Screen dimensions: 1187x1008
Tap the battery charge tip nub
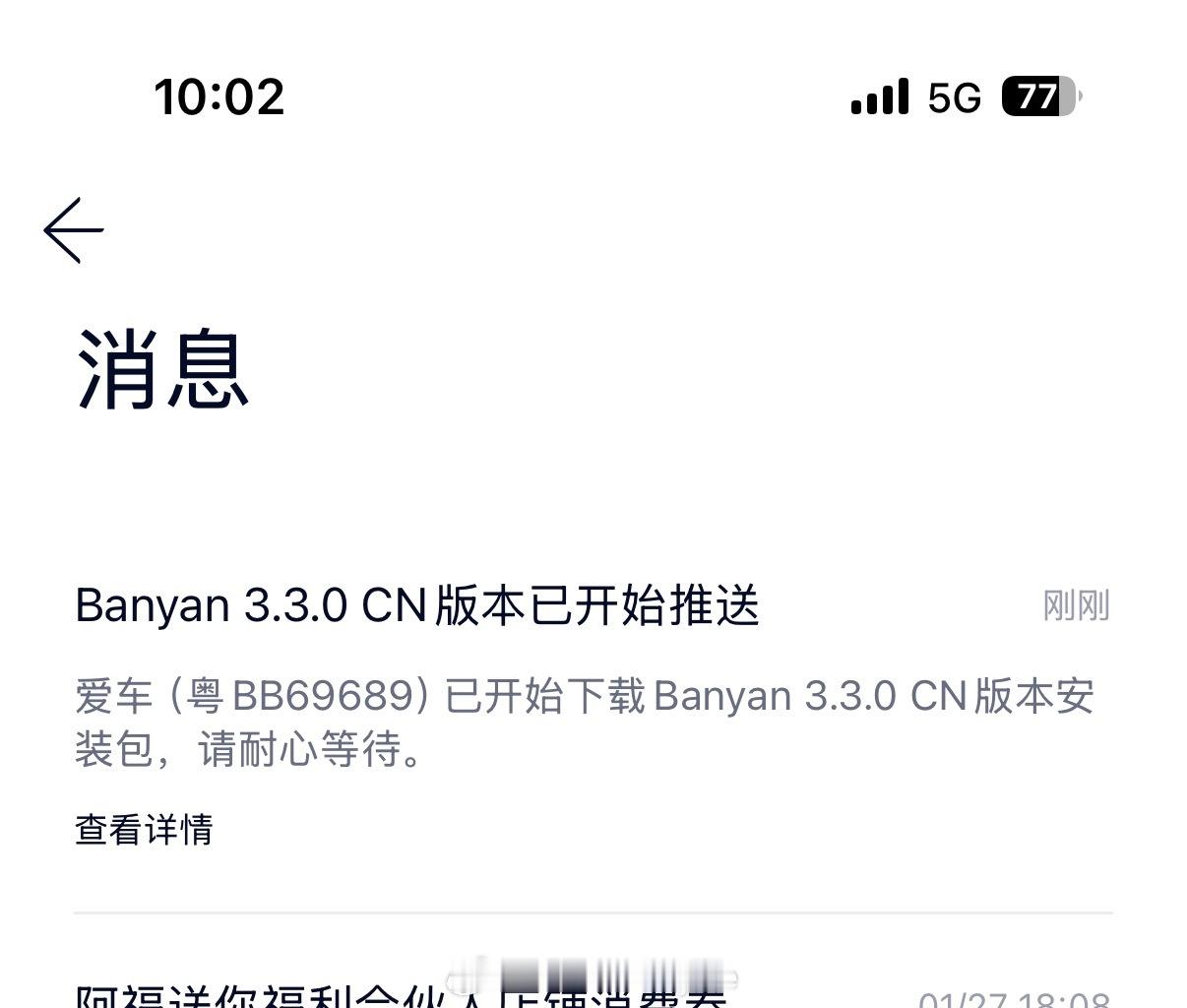pos(1079,96)
